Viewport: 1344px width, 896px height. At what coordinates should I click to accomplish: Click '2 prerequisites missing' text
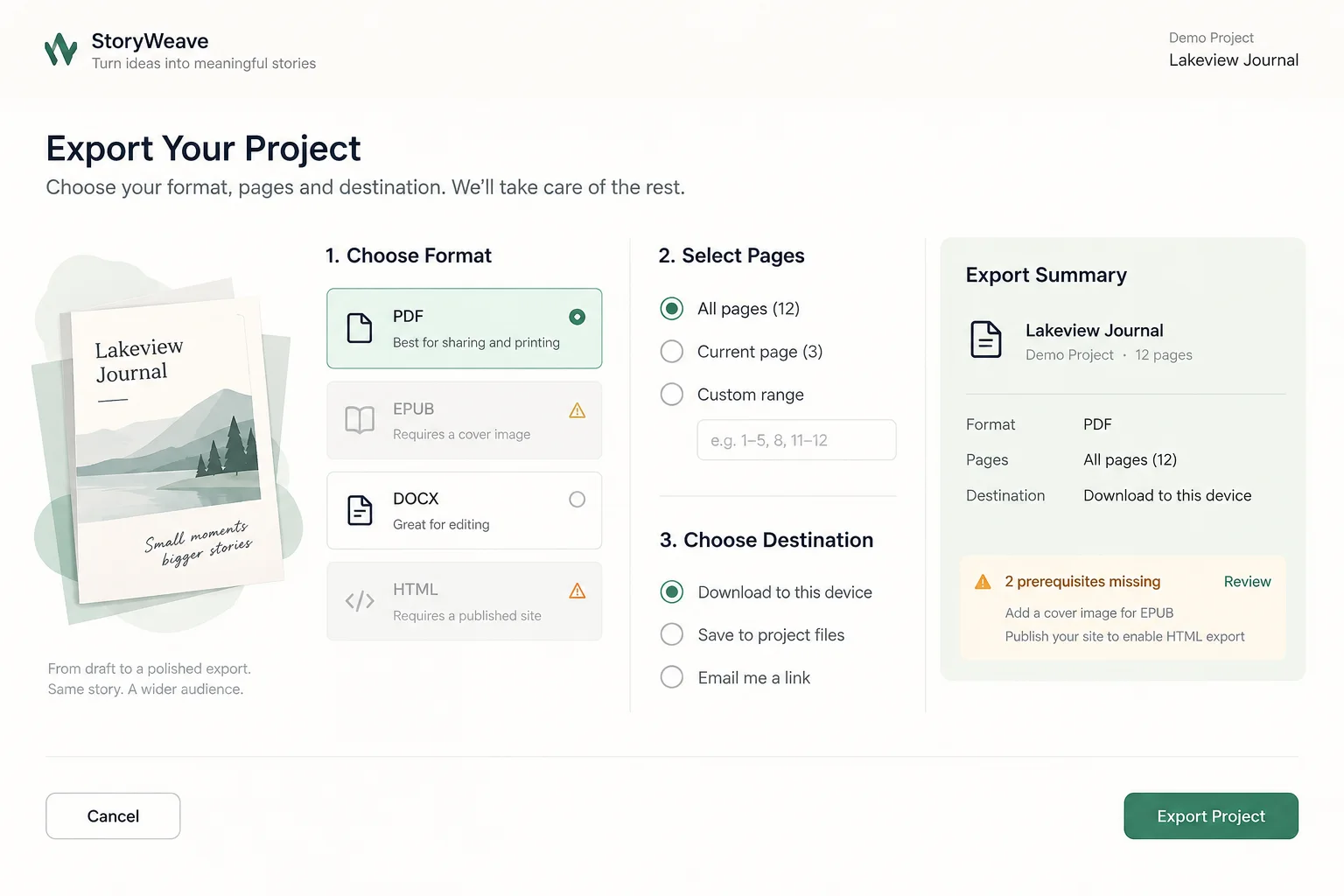click(x=1082, y=582)
